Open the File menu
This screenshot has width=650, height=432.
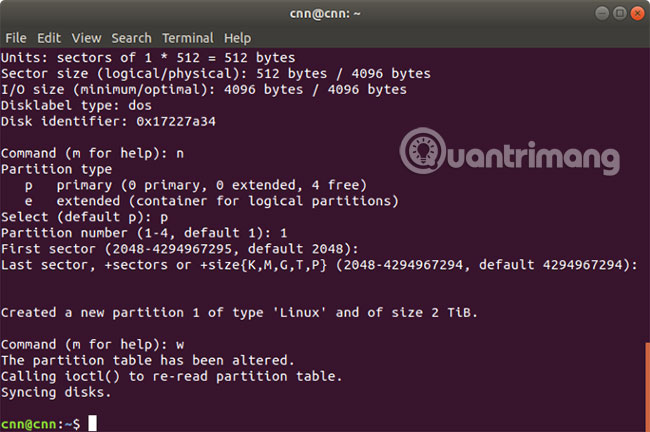pyautogui.click(x=16, y=38)
